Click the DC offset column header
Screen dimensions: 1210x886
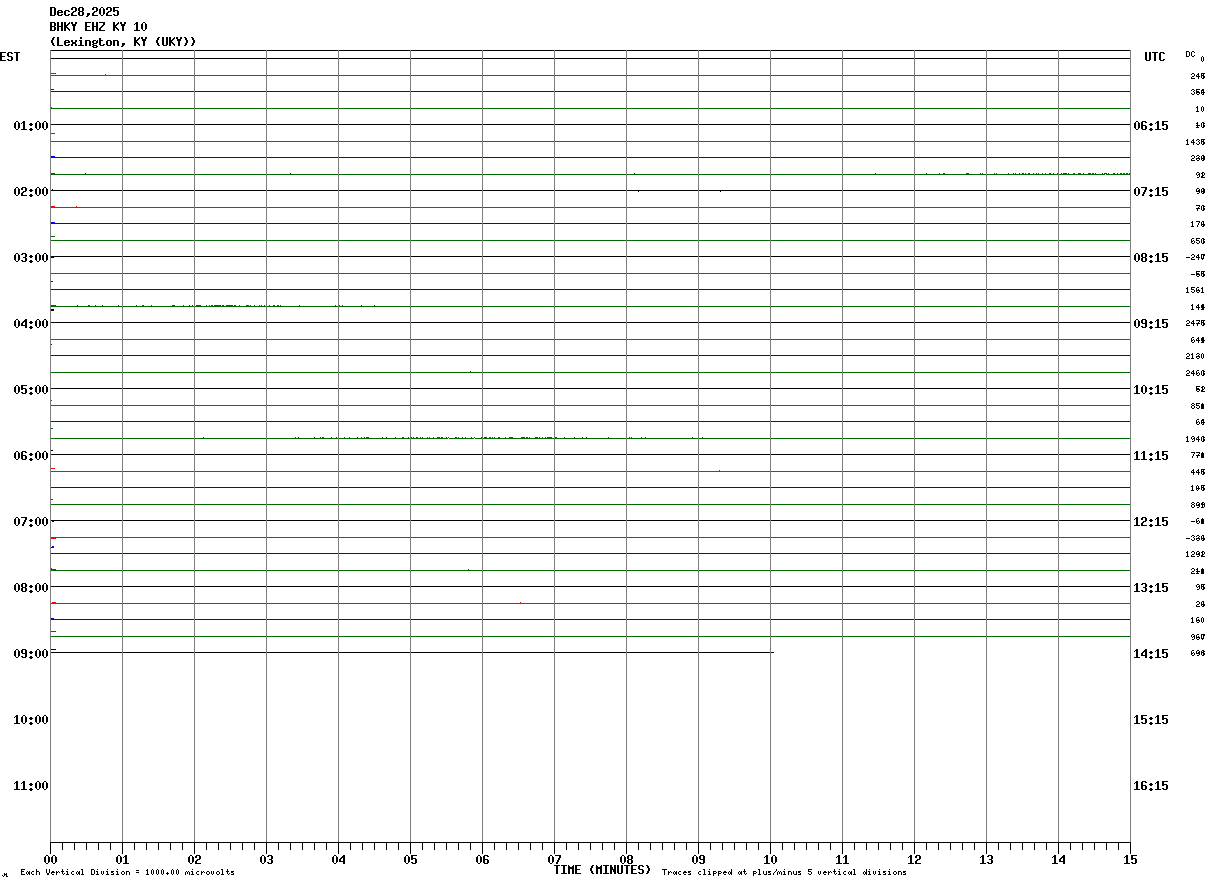pyautogui.click(x=1190, y=54)
